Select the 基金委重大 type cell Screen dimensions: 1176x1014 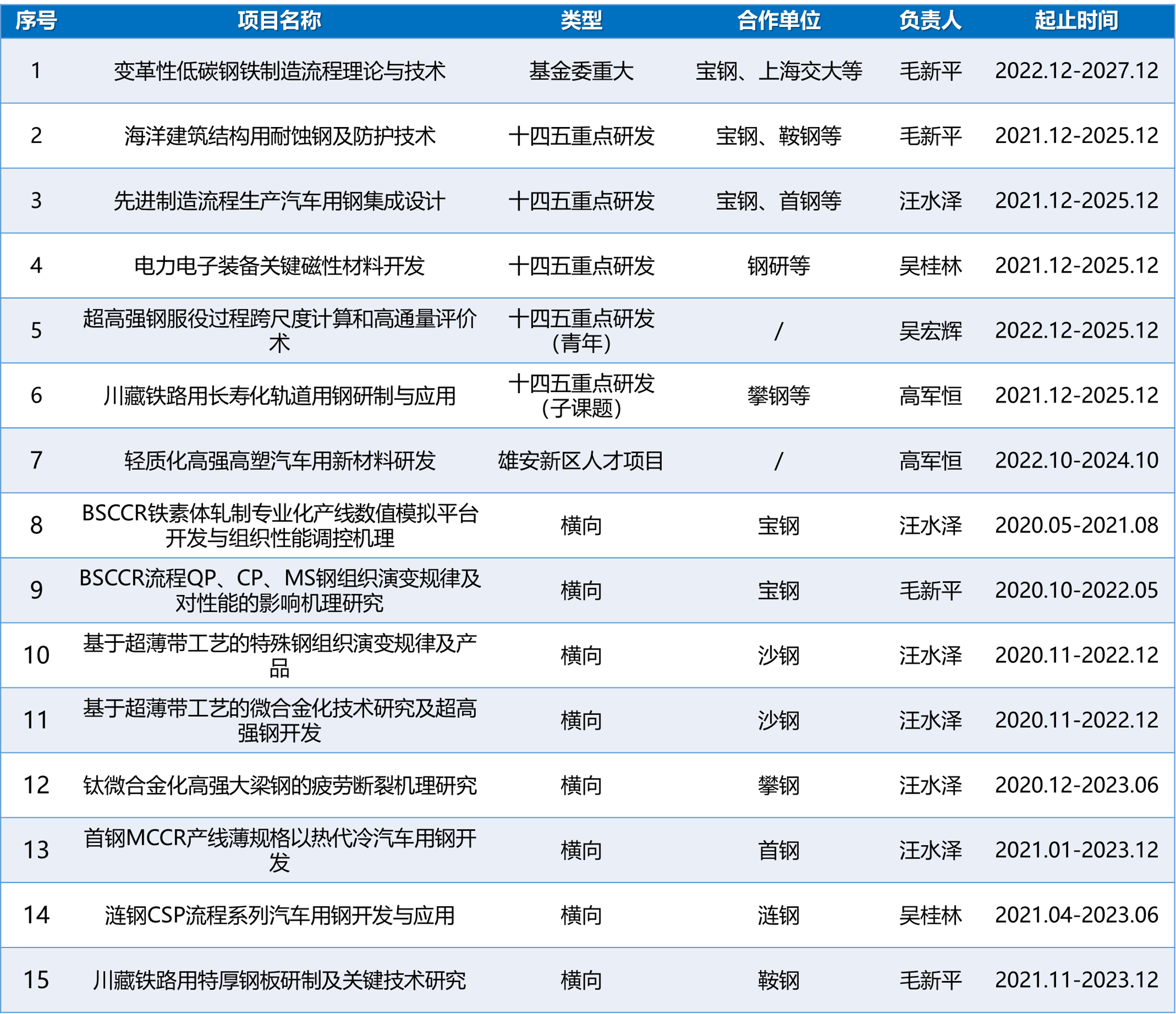click(581, 71)
